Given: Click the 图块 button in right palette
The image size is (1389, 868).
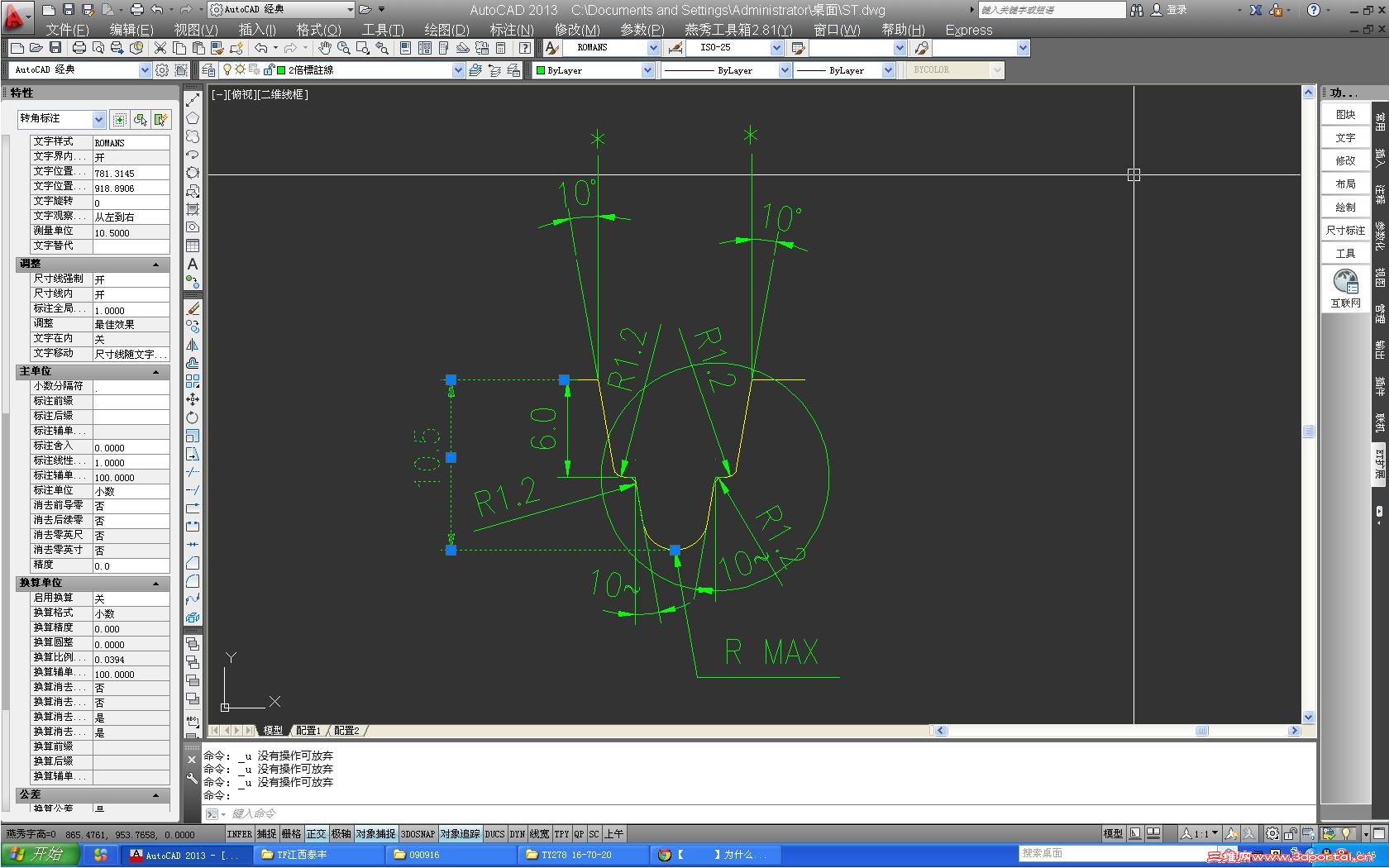Looking at the screenshot, I should coord(1345,114).
